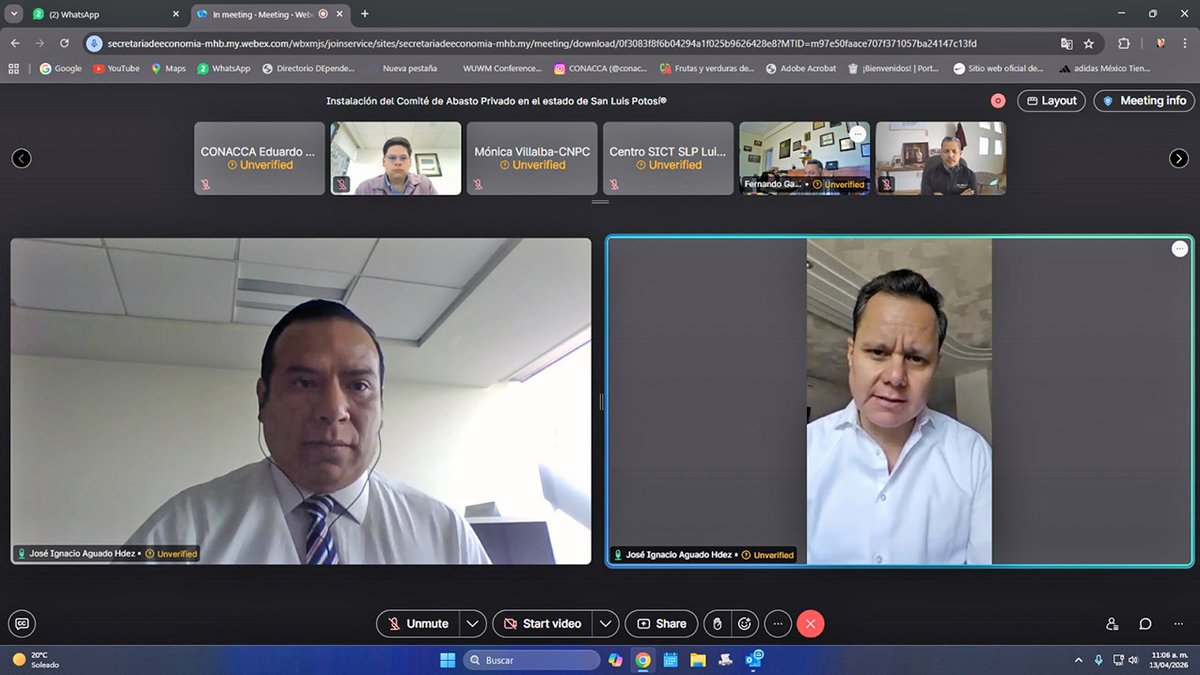
Task: Open the Layout button
Action: (1051, 100)
